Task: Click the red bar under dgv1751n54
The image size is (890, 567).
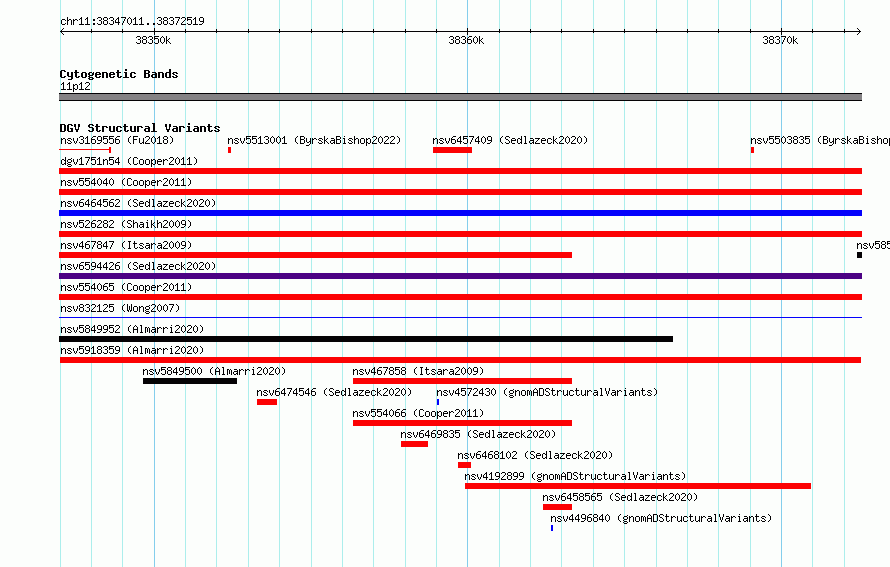Action: 460,171
